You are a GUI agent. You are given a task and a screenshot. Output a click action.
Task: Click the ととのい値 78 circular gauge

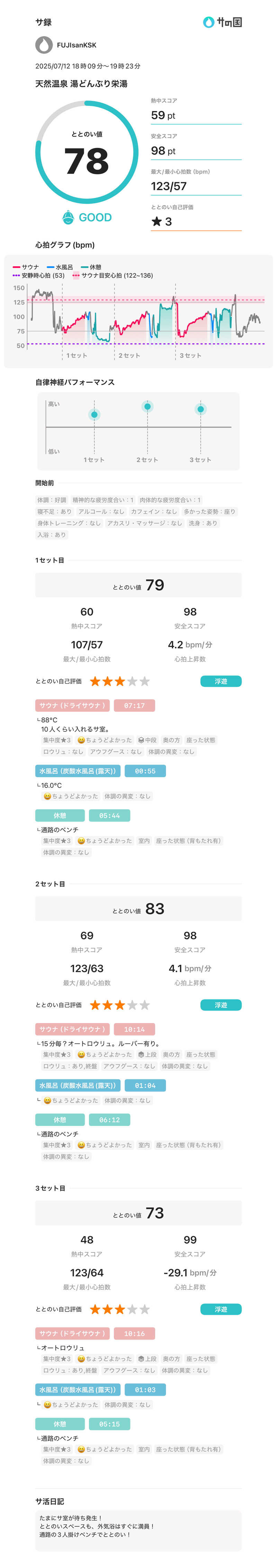pyautogui.click(x=87, y=152)
